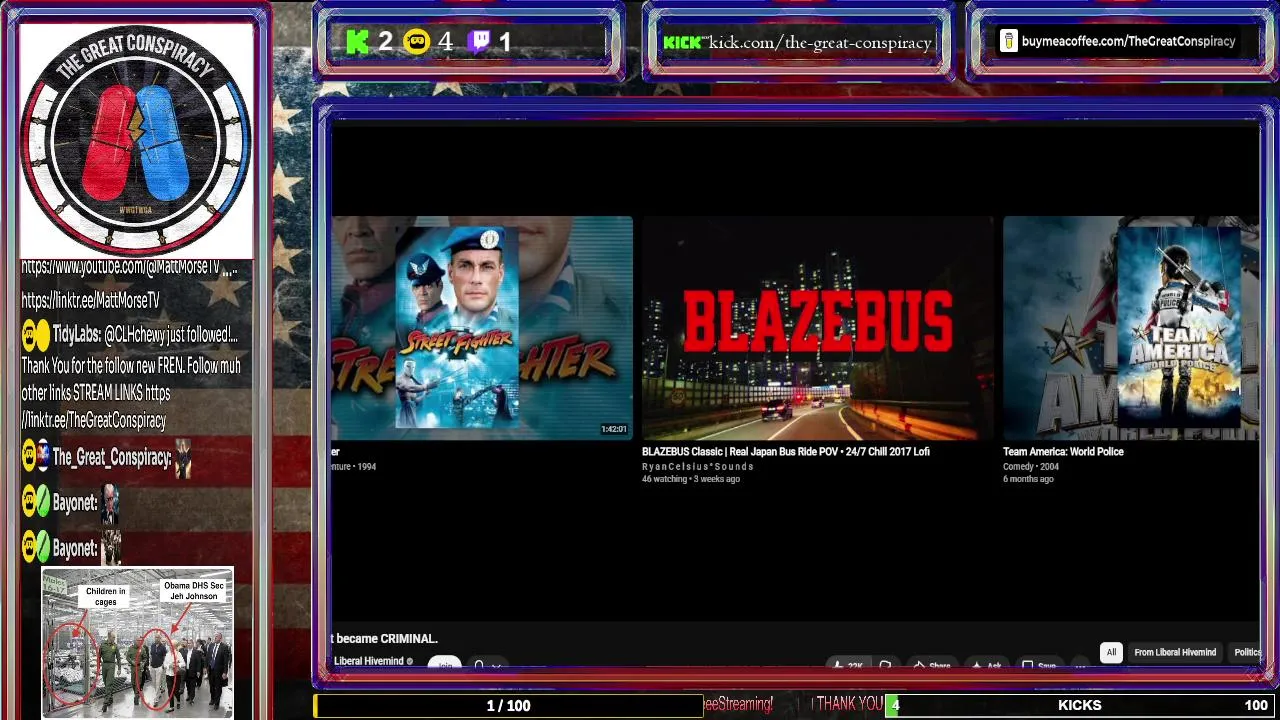Click the emote in the lower Bayonet message
Screen dimensions: 1280x720
(x=110, y=547)
